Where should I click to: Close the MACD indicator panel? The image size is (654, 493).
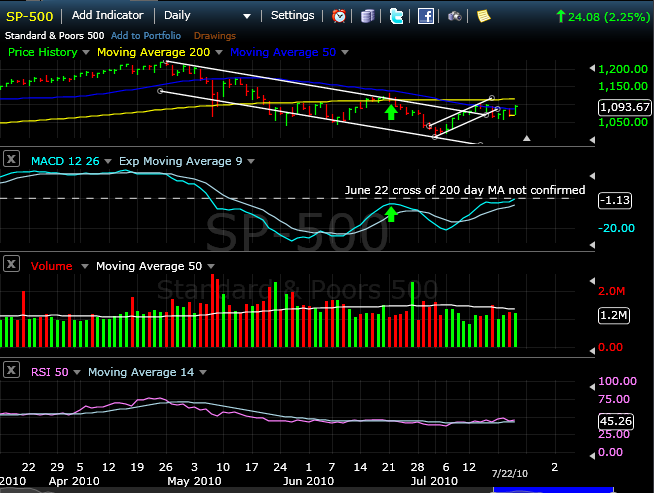13,159
